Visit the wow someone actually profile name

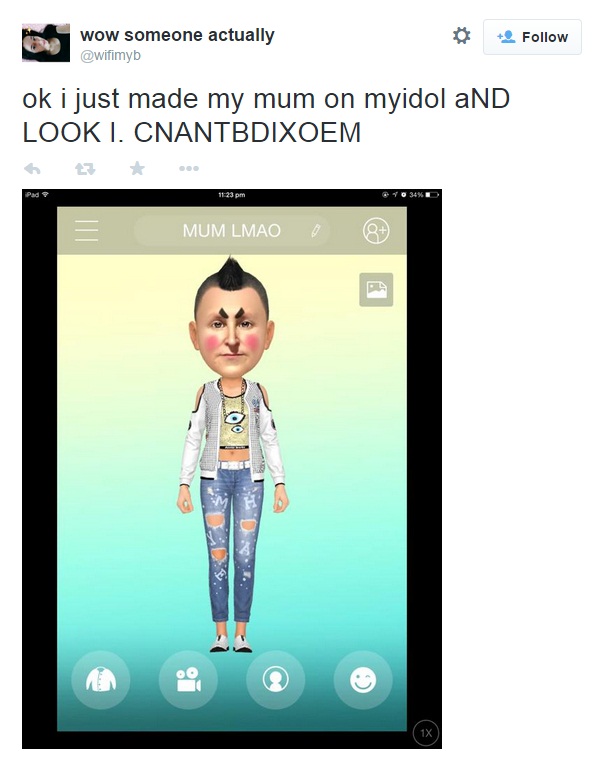177,35
